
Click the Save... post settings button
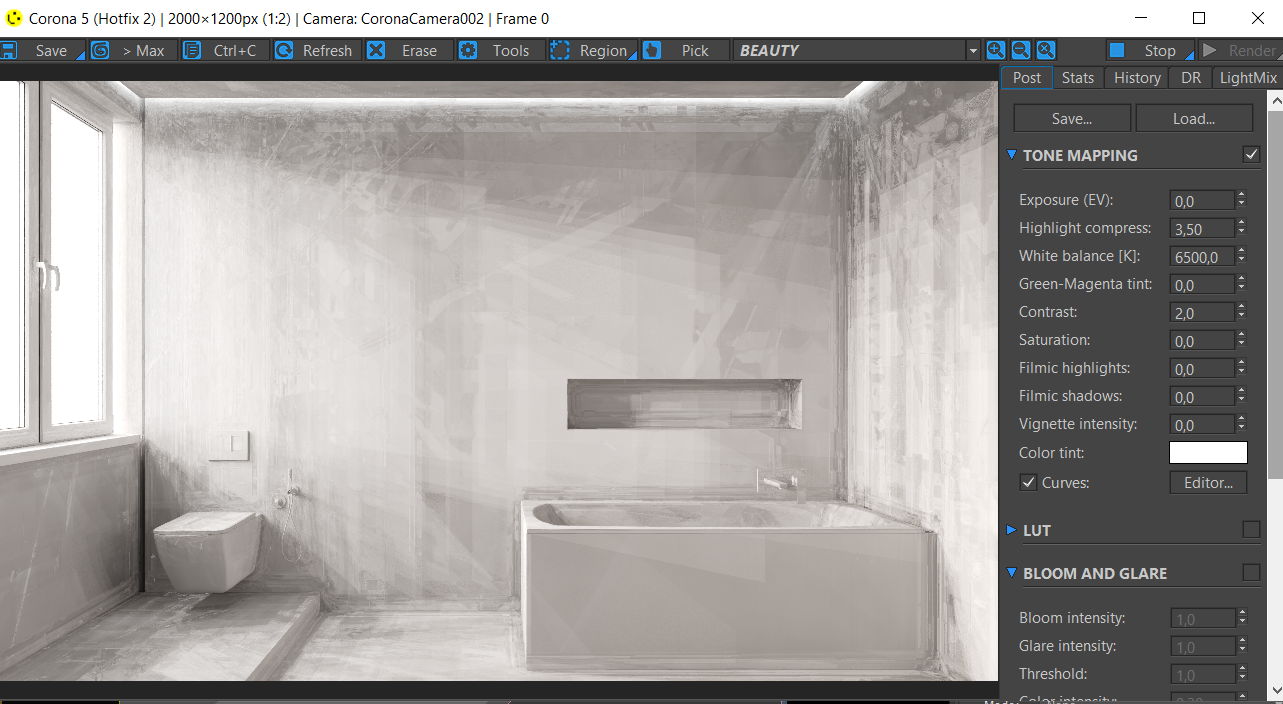click(1072, 118)
